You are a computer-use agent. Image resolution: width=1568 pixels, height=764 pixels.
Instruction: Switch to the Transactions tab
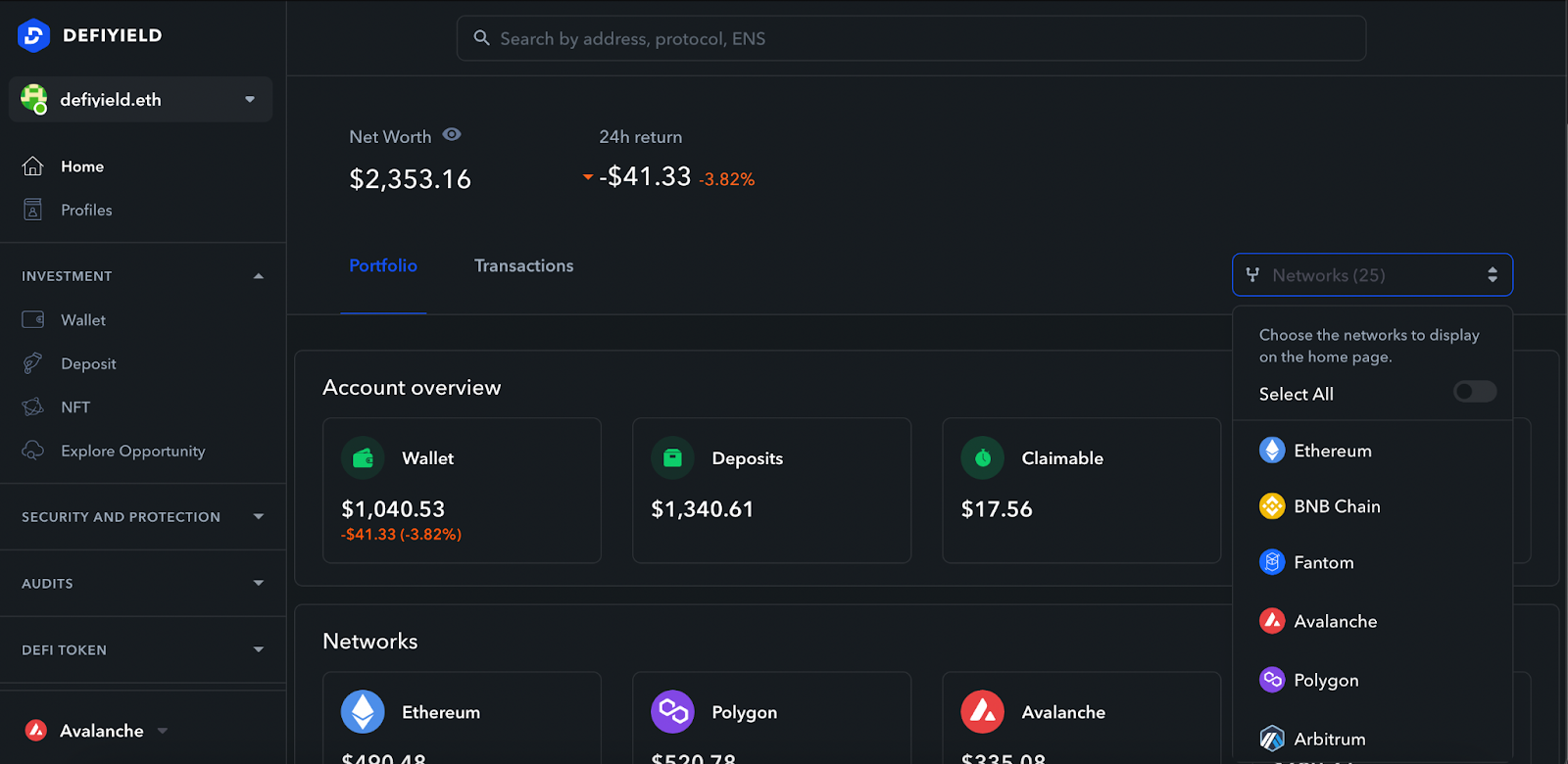[523, 266]
